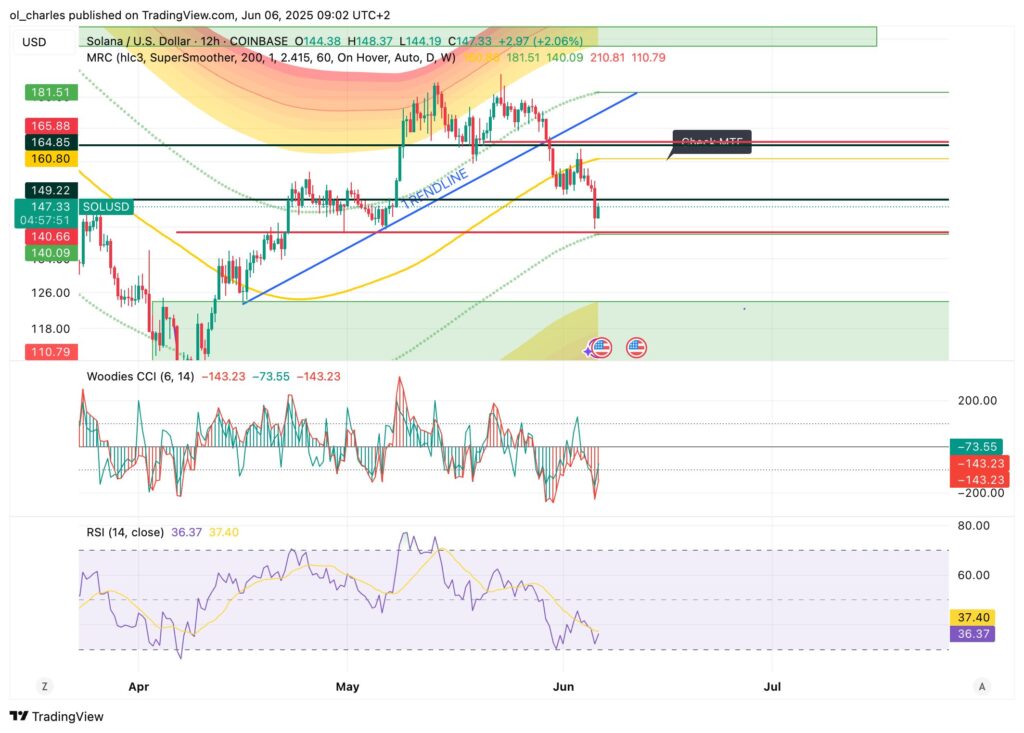This screenshot has width=1024, height=733.
Task: Toggle the RSI (14, close) indicator legend
Action: pyautogui.click(x=125, y=532)
